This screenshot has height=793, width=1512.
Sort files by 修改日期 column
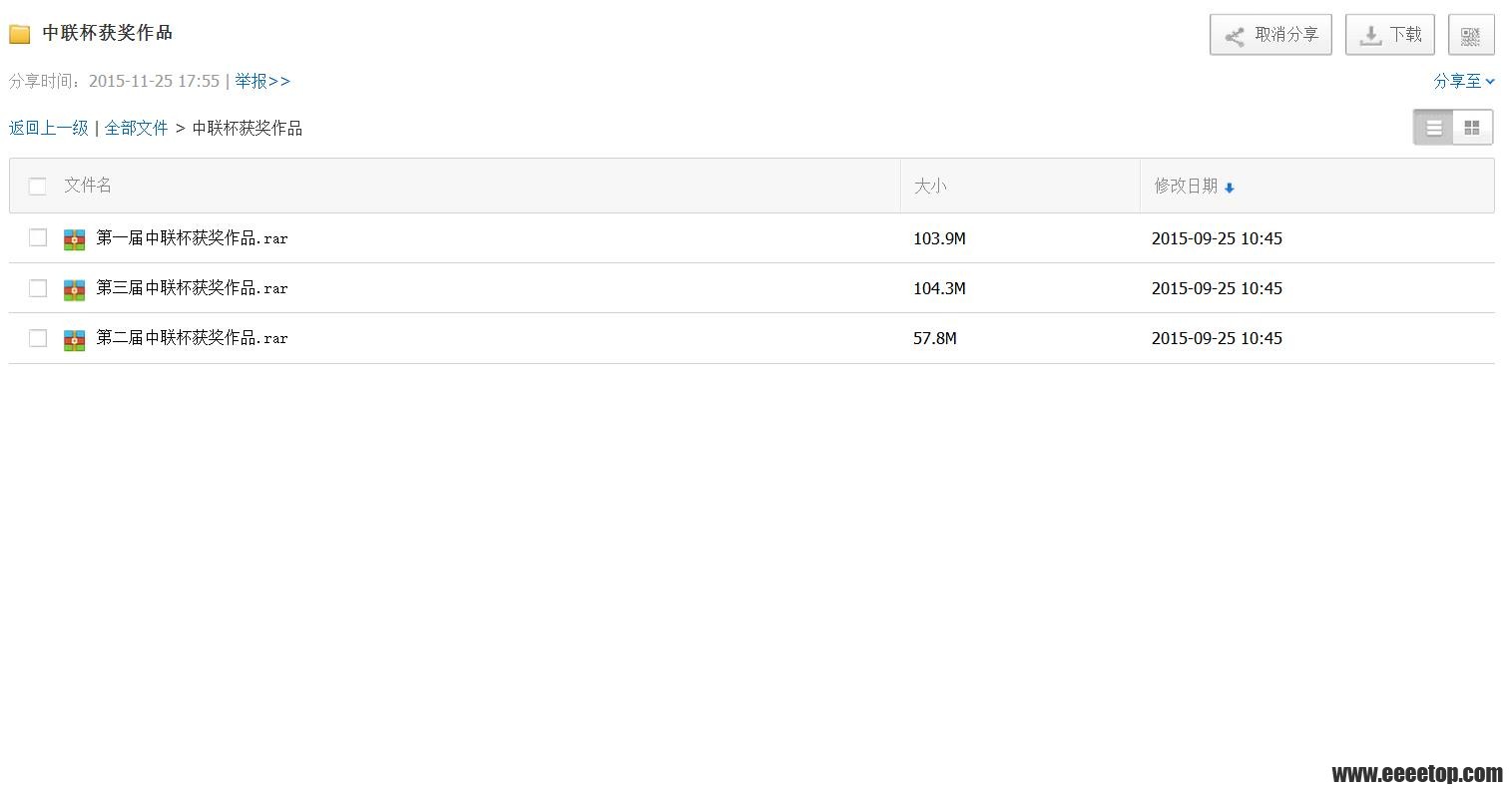pos(1186,186)
